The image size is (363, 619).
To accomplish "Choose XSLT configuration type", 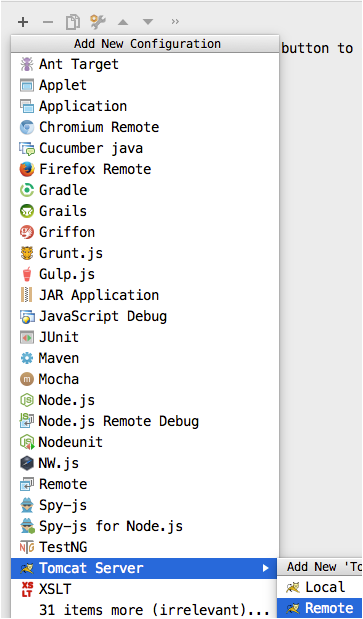I will [145, 589].
